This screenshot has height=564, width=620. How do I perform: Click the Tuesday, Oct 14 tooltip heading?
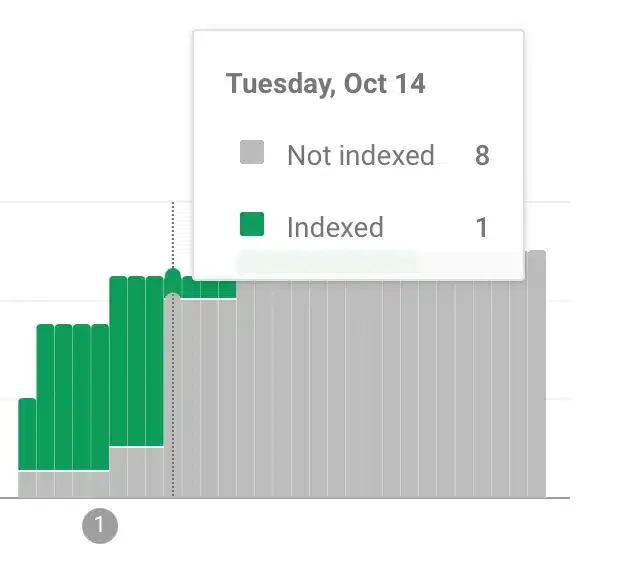click(x=326, y=84)
